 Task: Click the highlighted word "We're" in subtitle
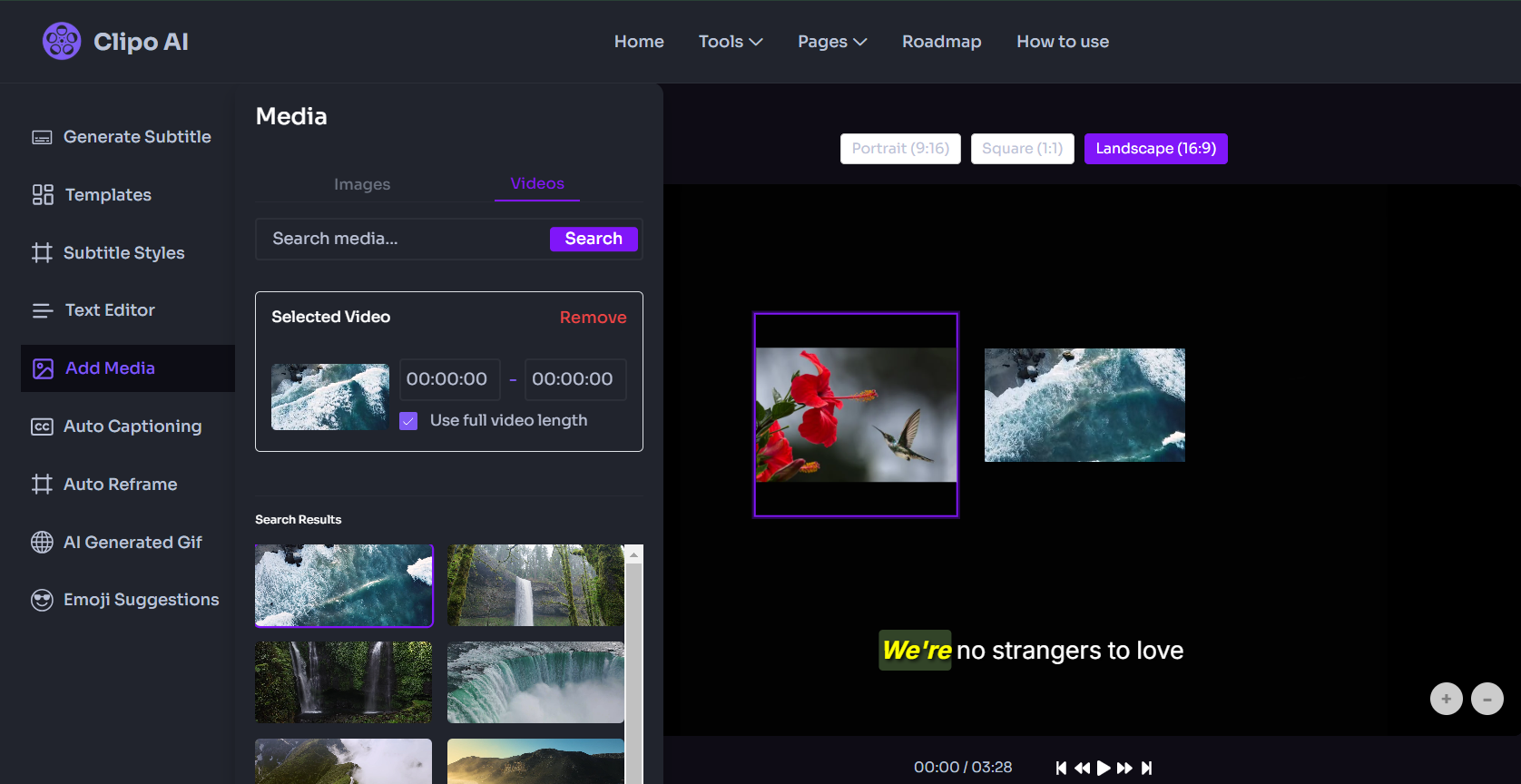coord(916,651)
